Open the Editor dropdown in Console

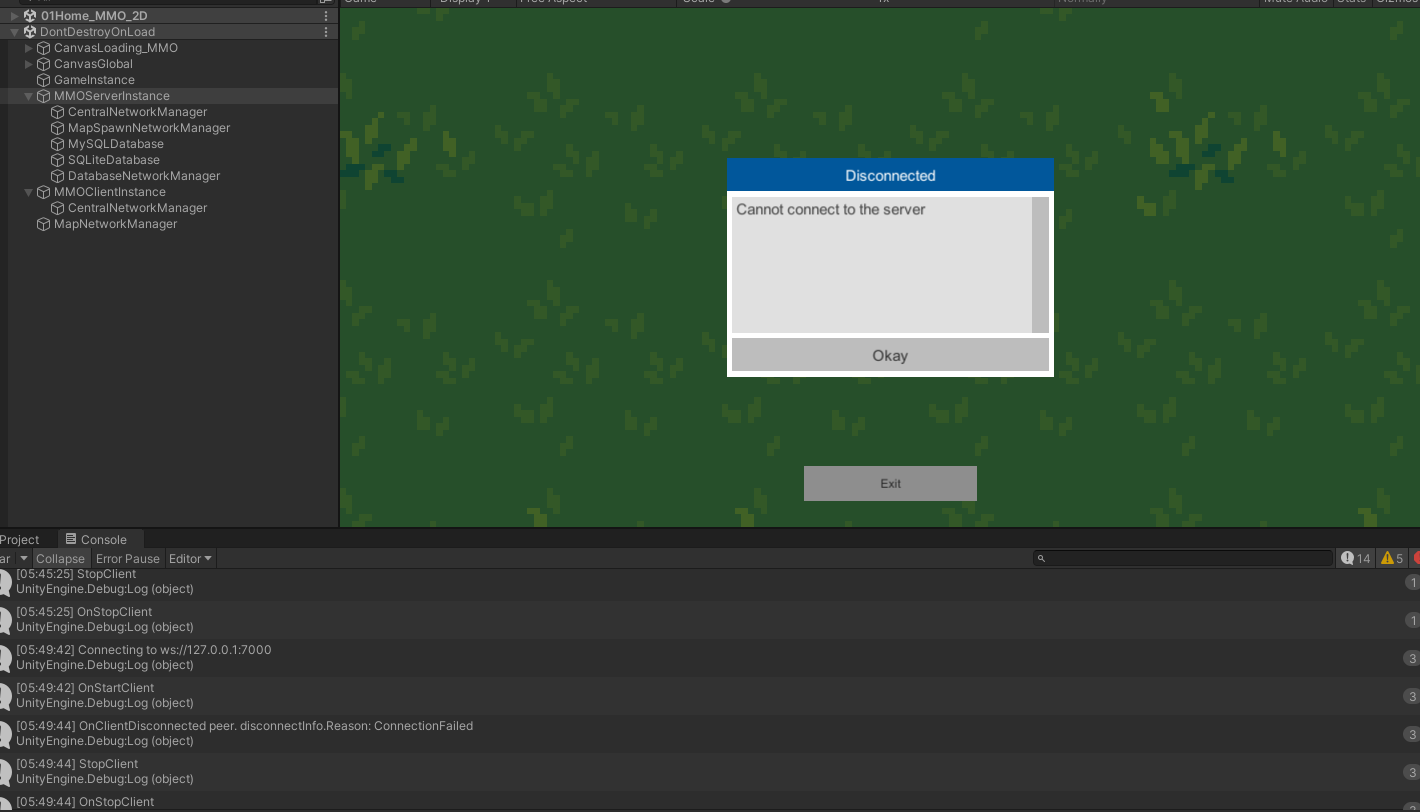pos(190,558)
